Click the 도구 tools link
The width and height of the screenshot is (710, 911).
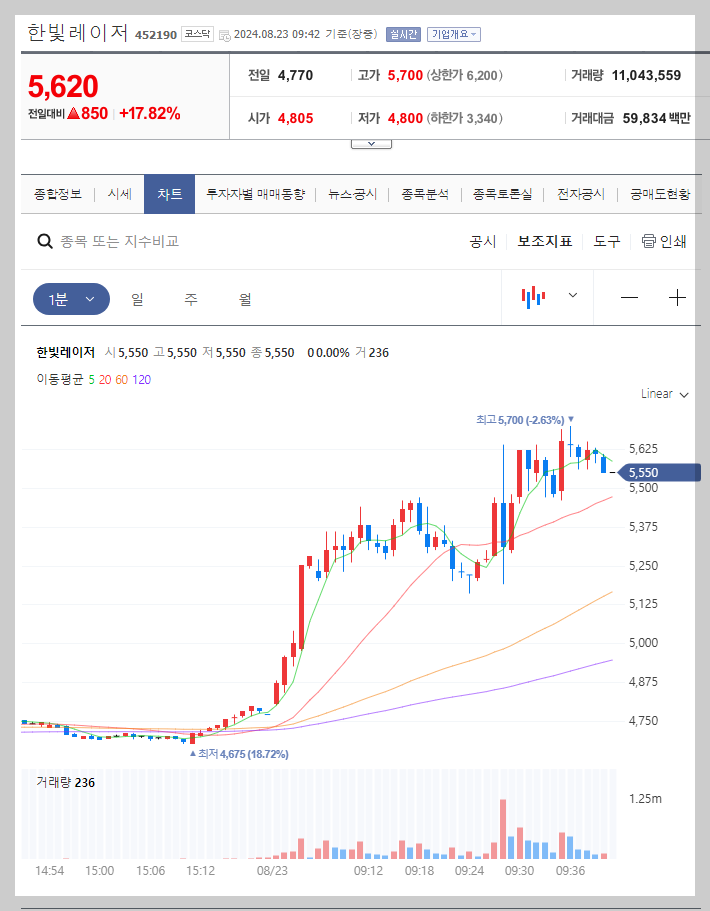tap(606, 240)
